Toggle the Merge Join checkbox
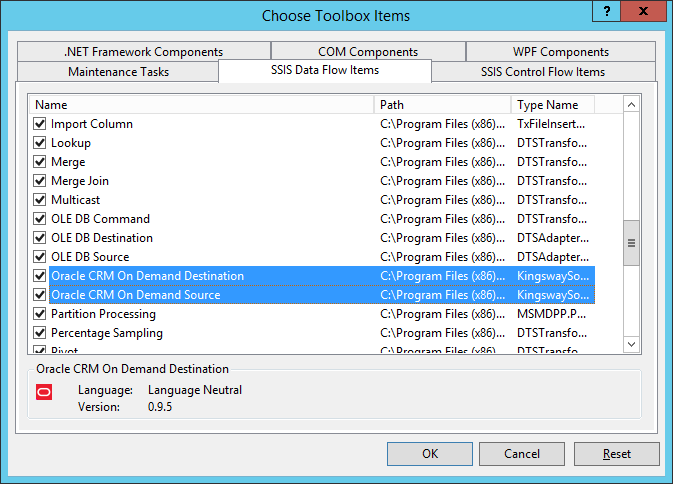 pos(40,181)
